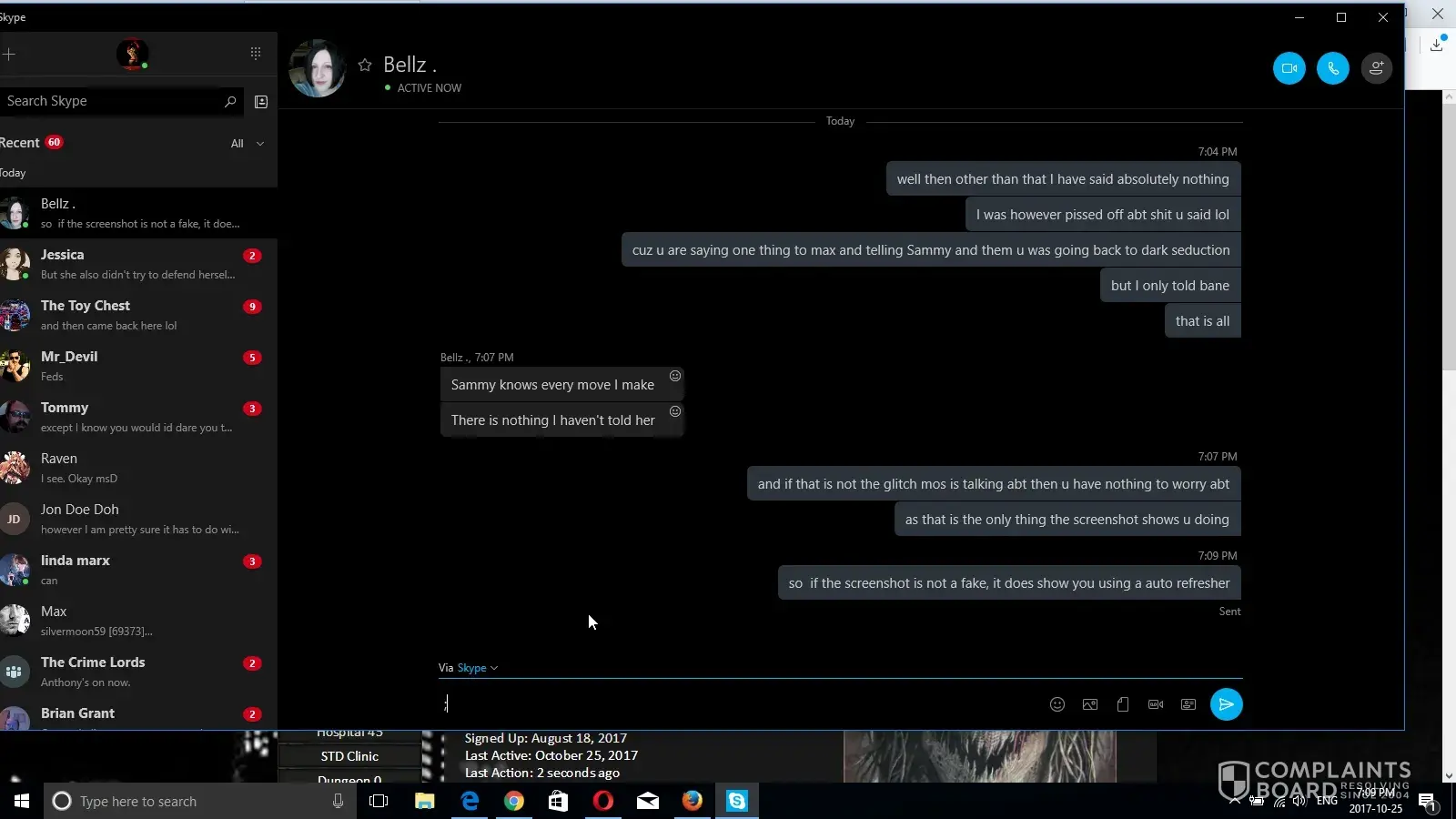React to 'Sammy knows every move' message
This screenshot has height=819, width=1456.
point(675,376)
